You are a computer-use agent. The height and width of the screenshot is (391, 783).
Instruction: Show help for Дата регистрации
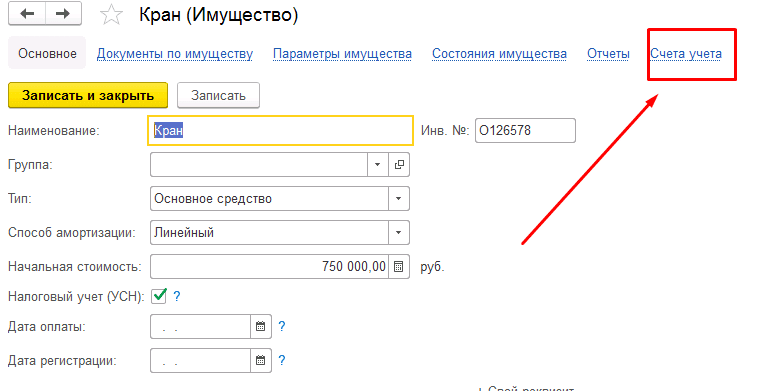[x=282, y=360]
